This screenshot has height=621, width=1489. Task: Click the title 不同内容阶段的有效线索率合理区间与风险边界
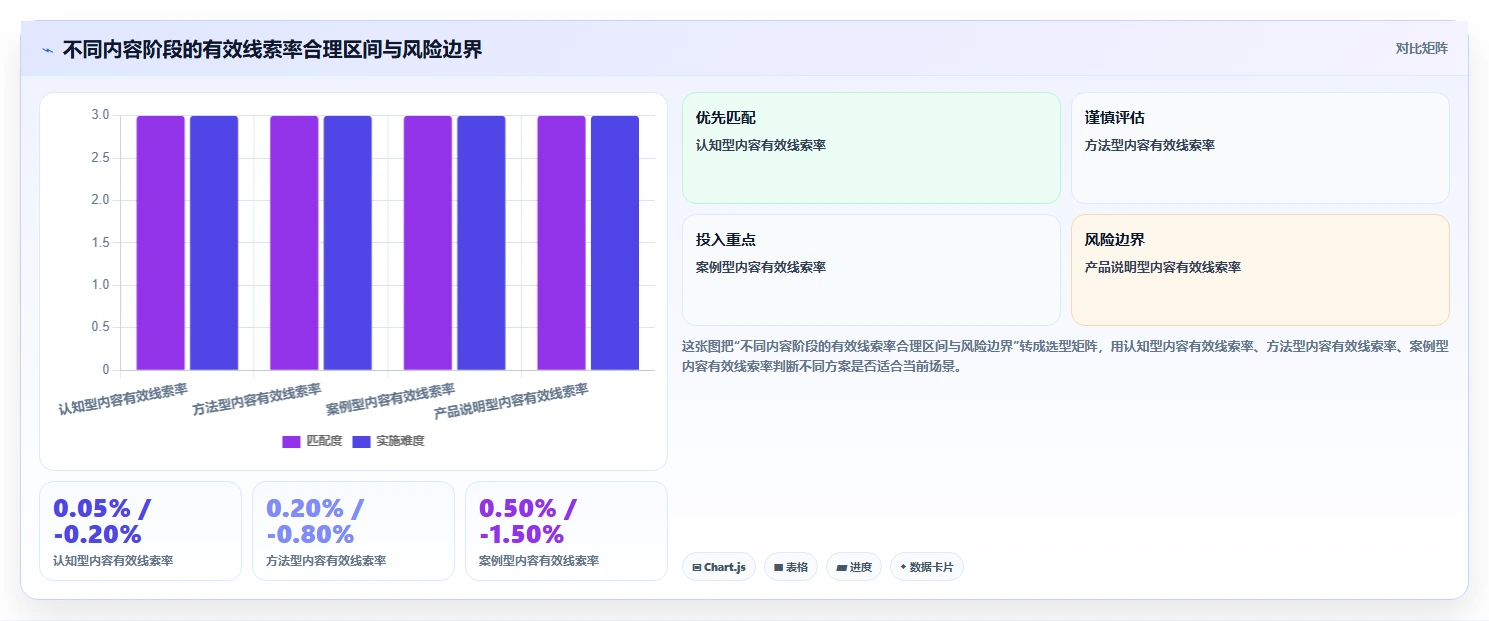pyautogui.click(x=272, y=49)
